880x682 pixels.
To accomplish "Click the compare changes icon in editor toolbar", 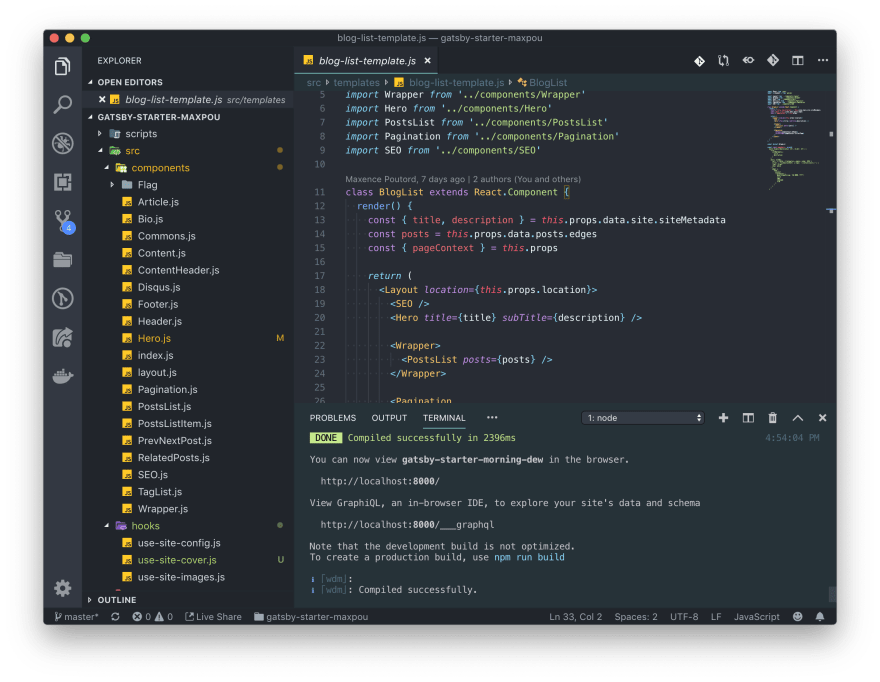I will (x=723, y=61).
